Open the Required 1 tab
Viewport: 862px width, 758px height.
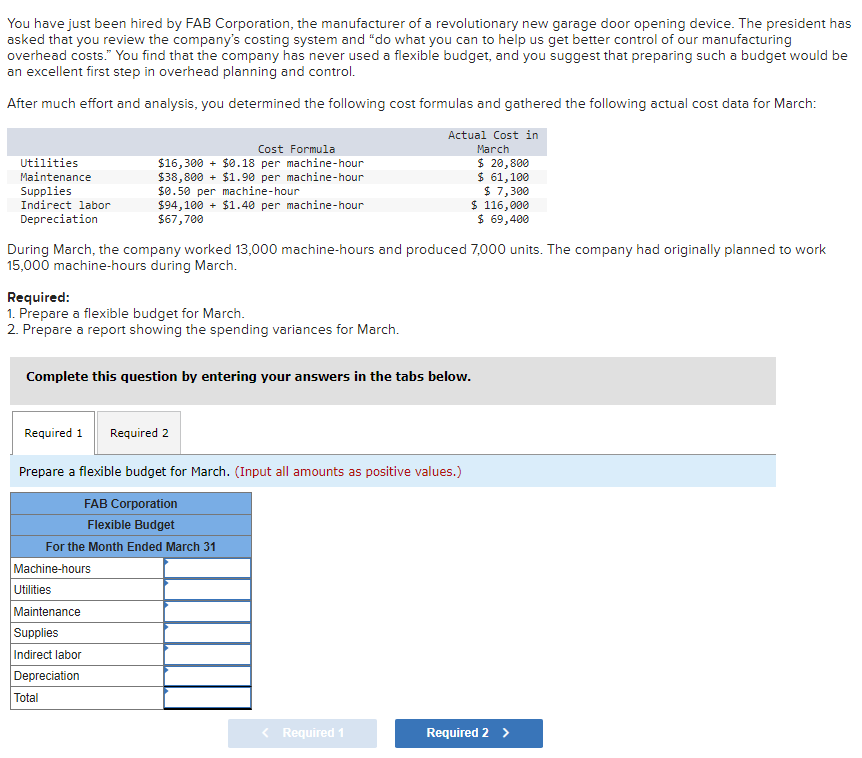click(53, 433)
